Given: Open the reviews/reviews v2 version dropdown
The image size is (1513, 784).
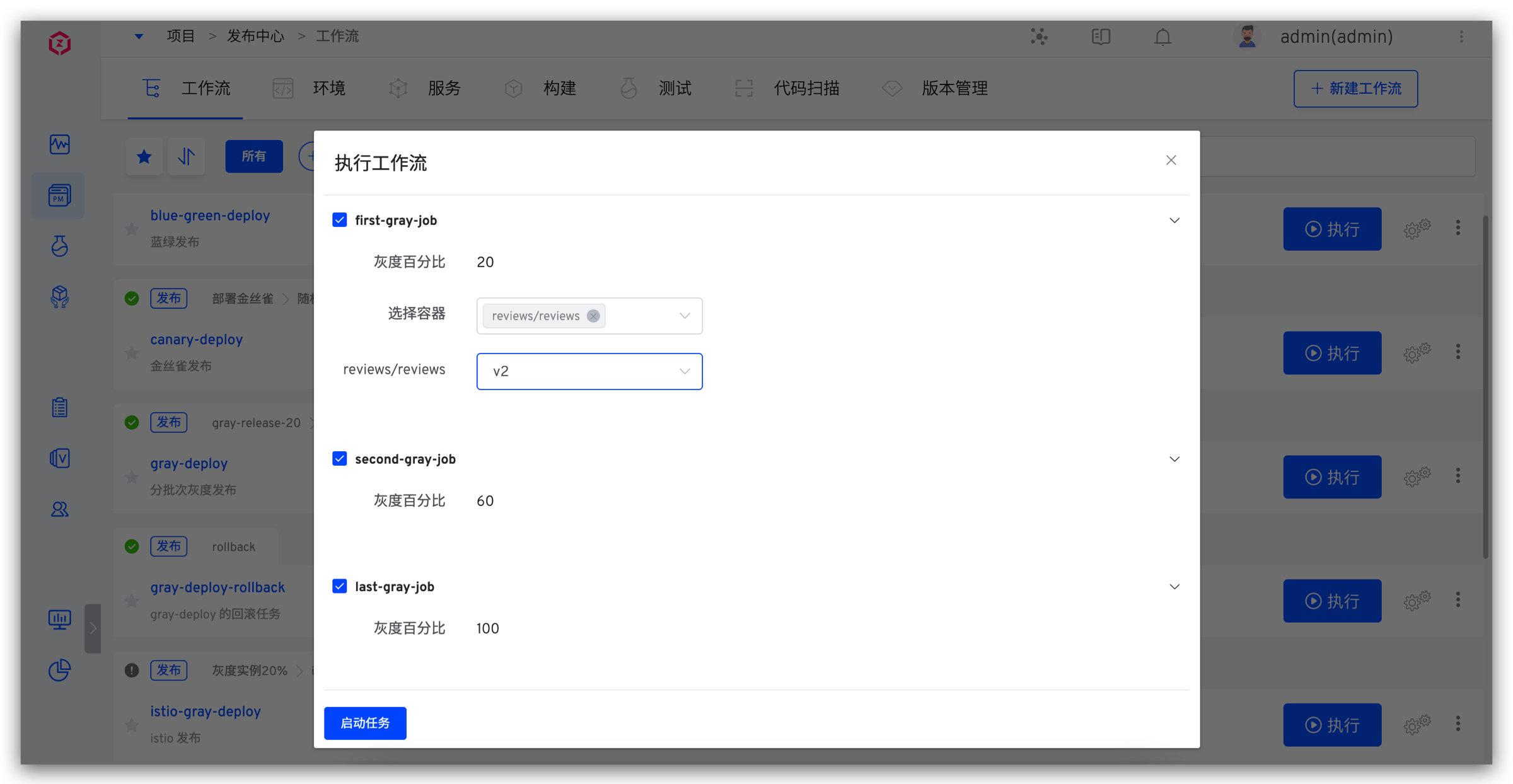Looking at the screenshot, I should pyautogui.click(x=589, y=371).
